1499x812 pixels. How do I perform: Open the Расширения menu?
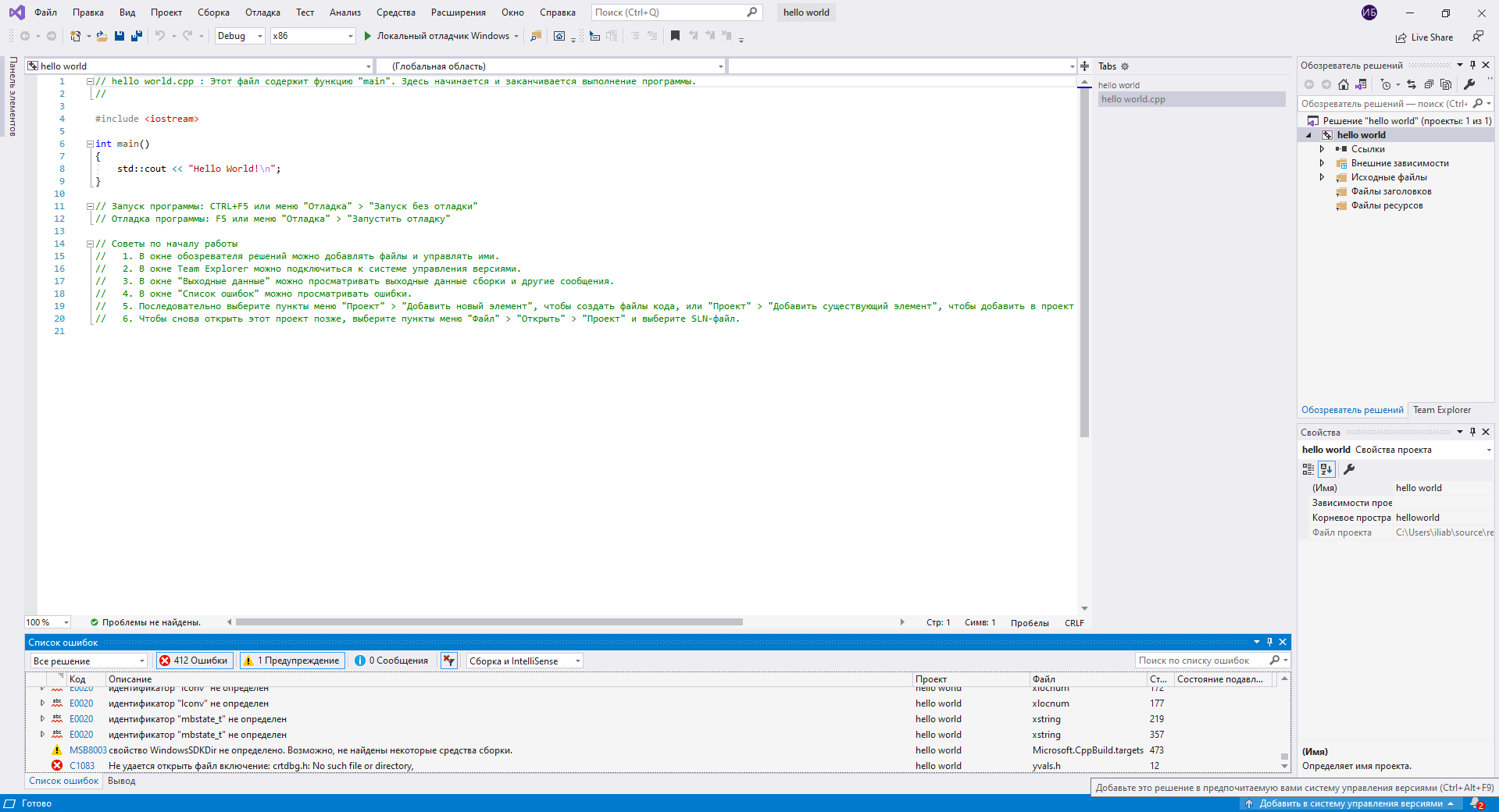459,12
